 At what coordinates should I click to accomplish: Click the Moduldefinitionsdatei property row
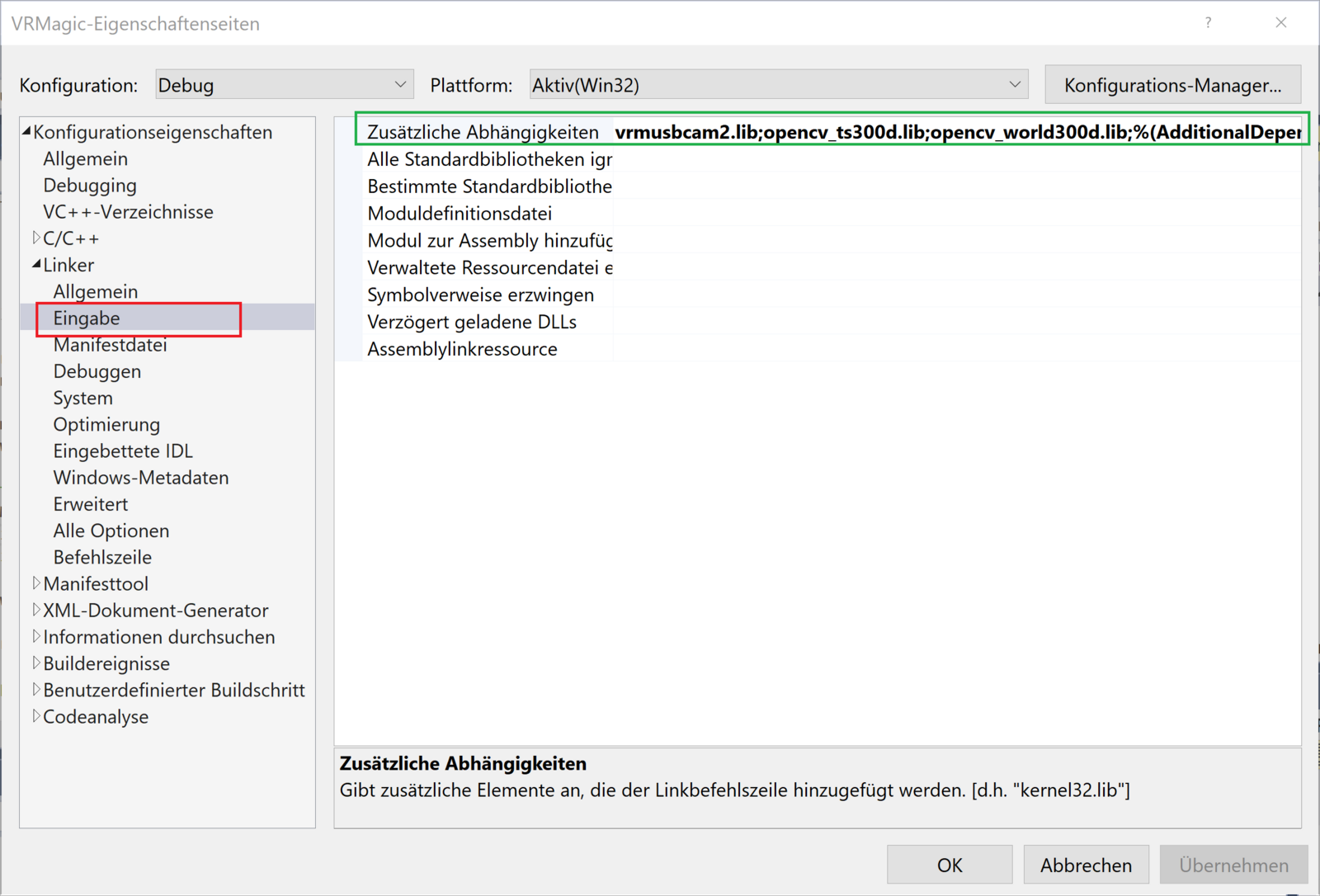(460, 214)
